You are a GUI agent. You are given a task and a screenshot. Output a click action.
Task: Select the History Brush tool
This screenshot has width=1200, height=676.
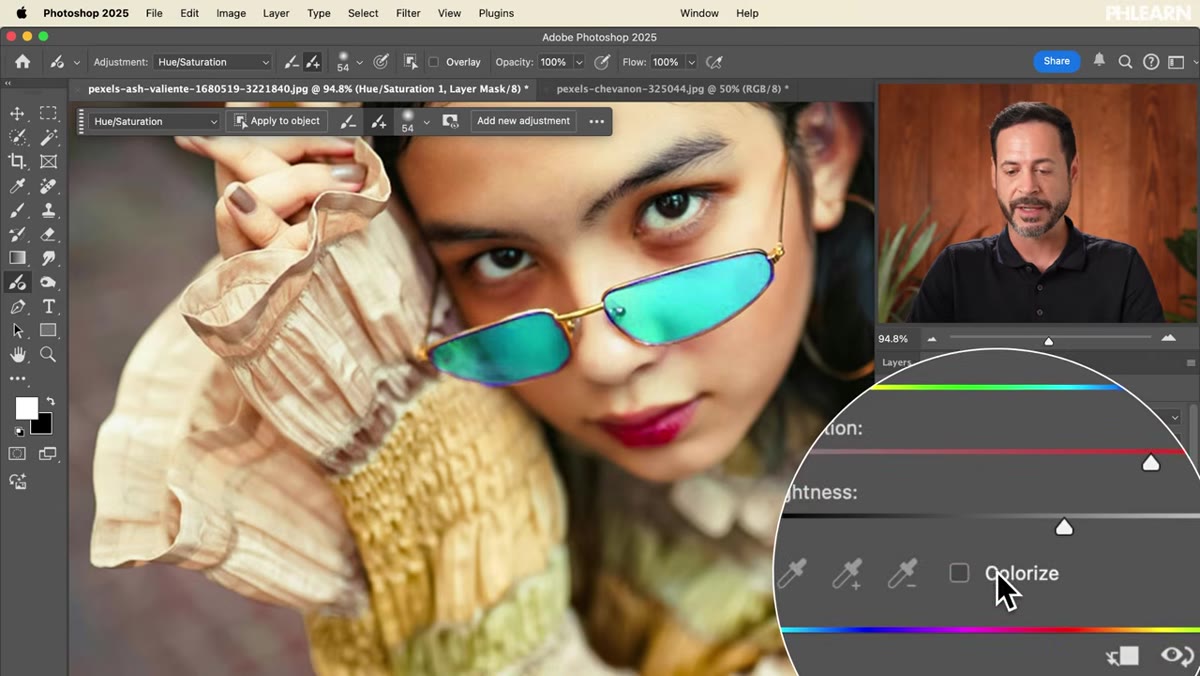[x=17, y=234]
